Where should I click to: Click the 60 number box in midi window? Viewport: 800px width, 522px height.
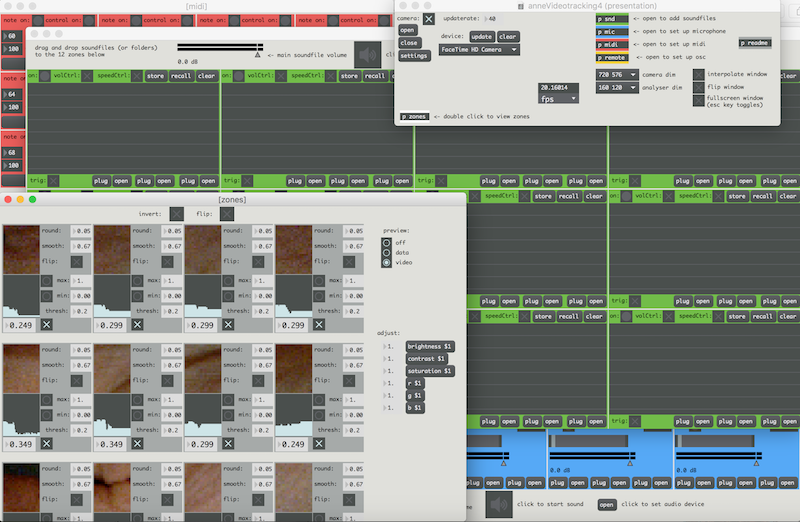click(x=13, y=36)
